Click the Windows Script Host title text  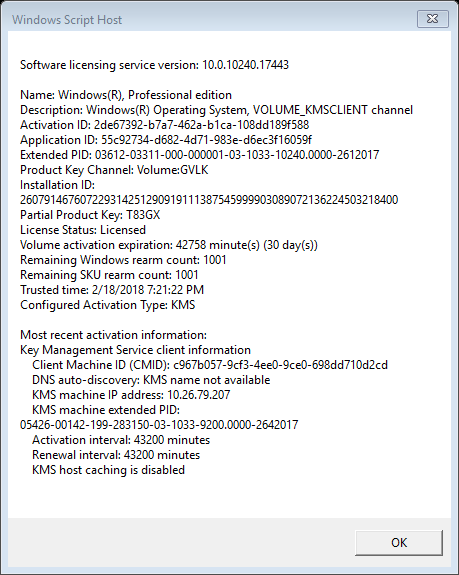tap(67, 20)
